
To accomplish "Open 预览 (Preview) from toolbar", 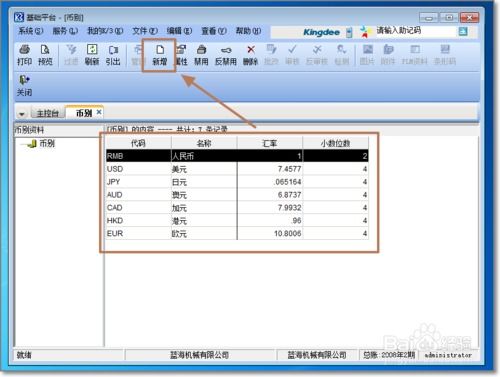I will click(x=45, y=55).
